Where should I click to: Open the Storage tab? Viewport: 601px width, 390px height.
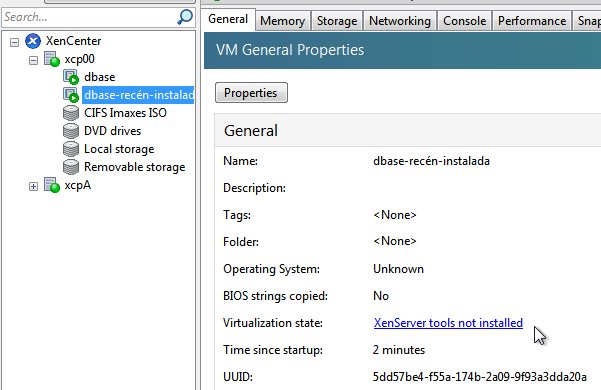[x=337, y=21]
